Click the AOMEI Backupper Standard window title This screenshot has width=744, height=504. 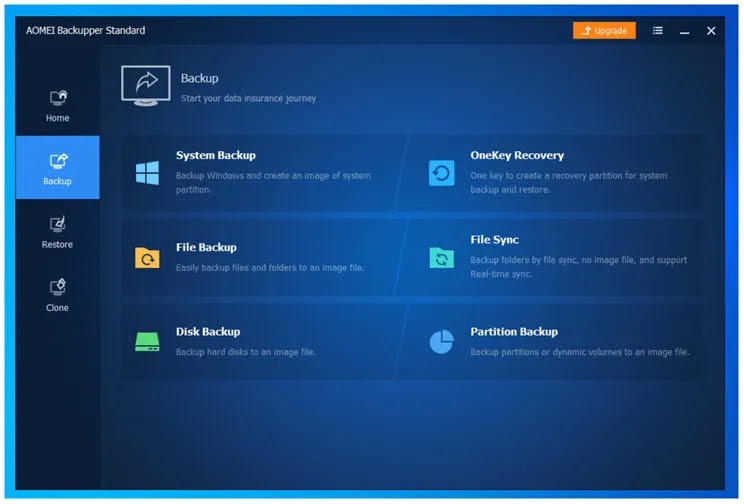point(85,30)
